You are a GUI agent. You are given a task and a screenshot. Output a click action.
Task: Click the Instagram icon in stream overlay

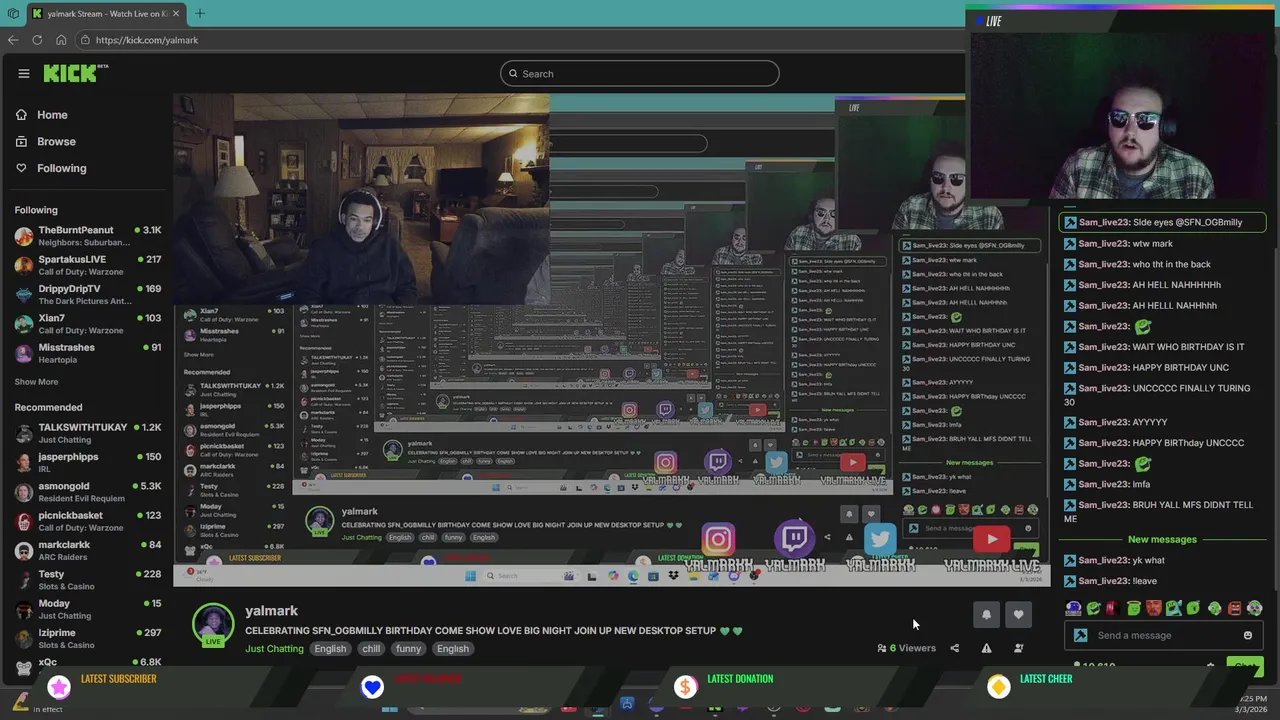(717, 541)
